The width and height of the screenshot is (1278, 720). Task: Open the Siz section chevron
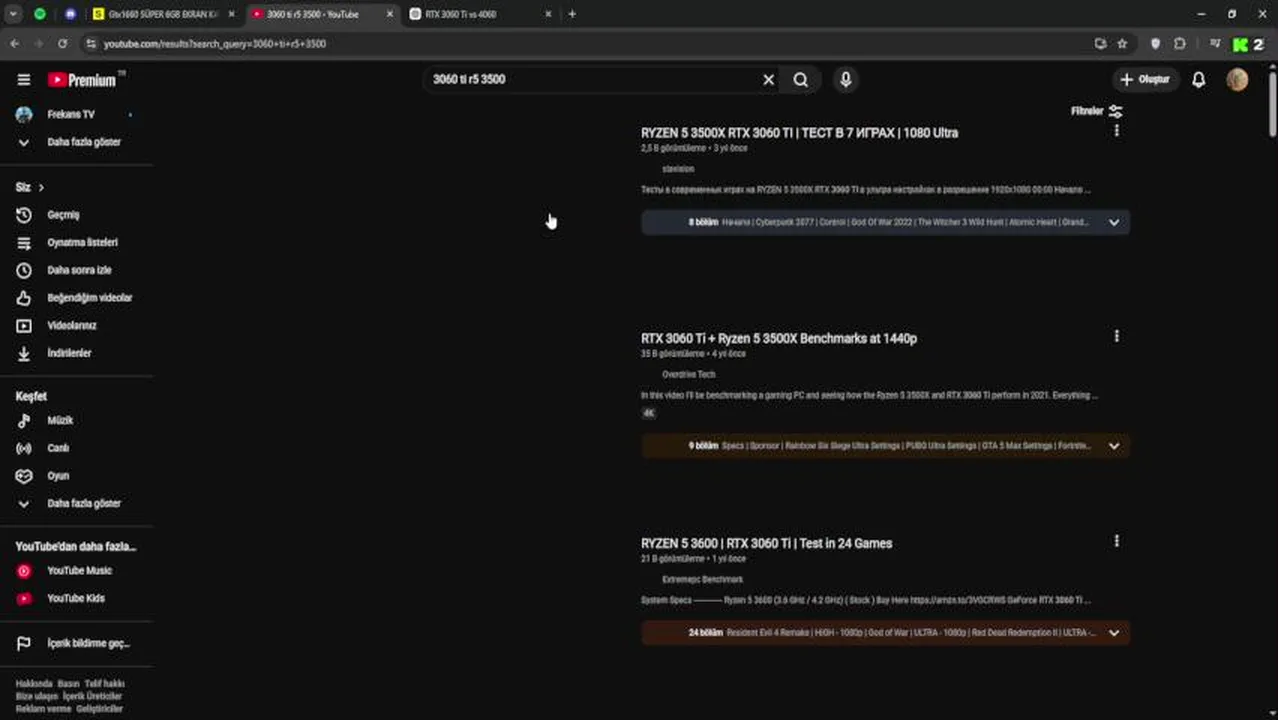tap(41, 188)
